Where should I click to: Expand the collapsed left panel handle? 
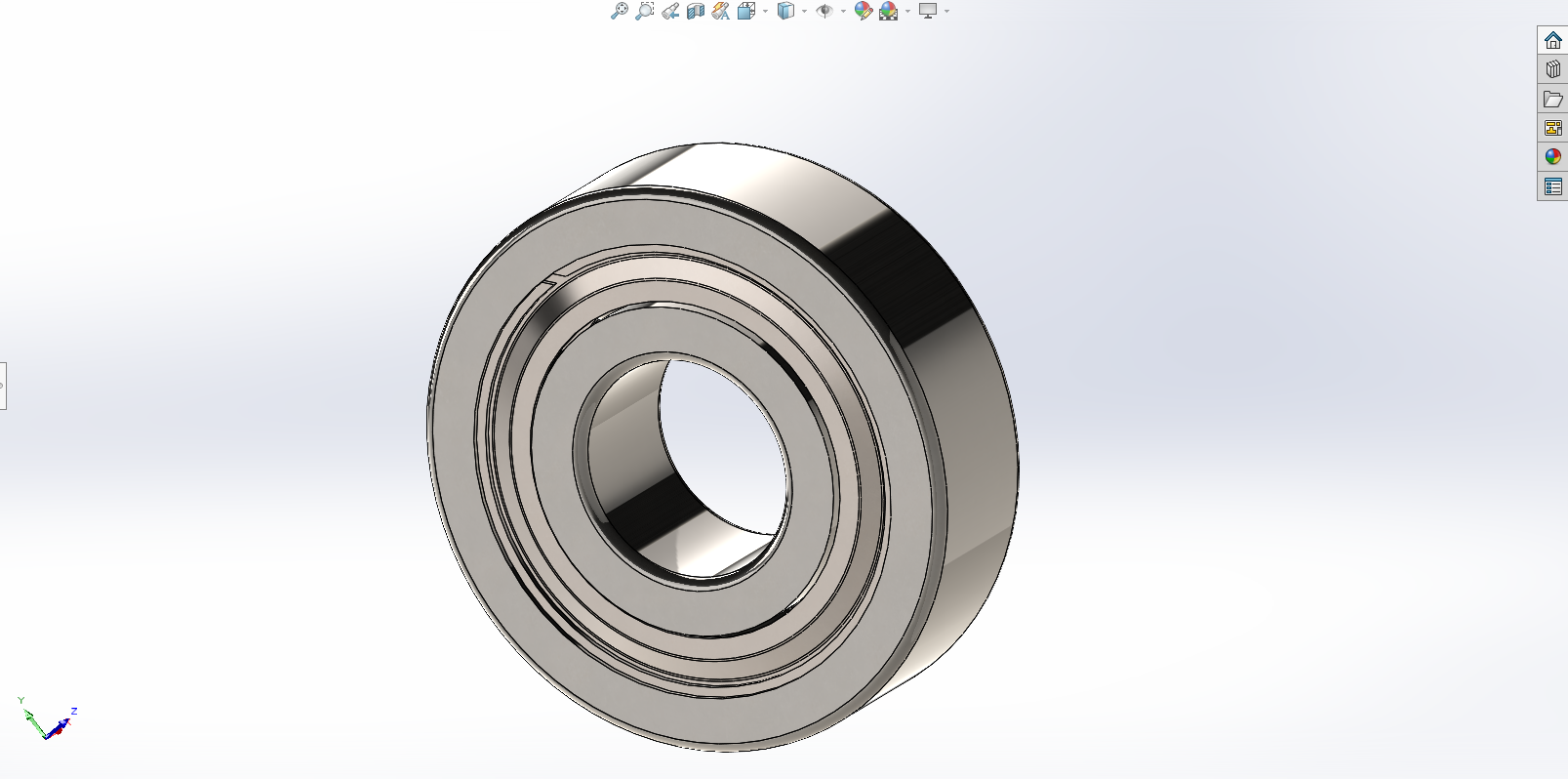click(x=3, y=386)
